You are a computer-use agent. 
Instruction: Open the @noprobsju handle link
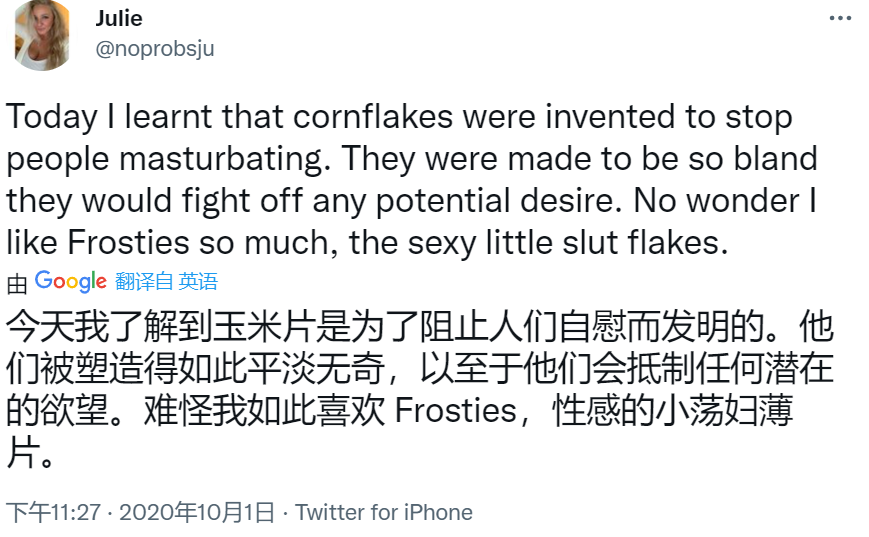pyautogui.click(x=155, y=49)
